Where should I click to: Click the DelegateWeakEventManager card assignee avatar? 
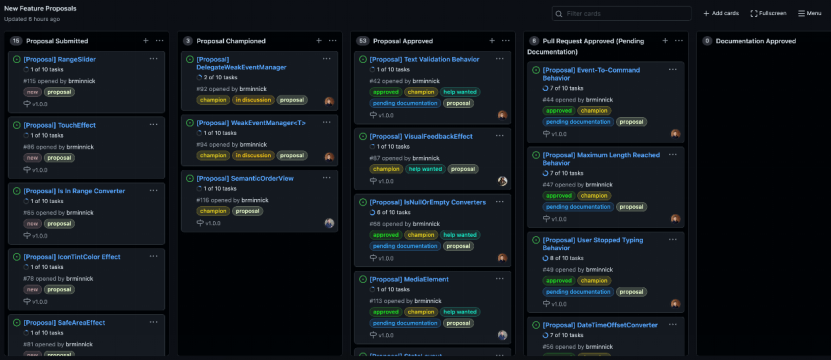coord(329,102)
